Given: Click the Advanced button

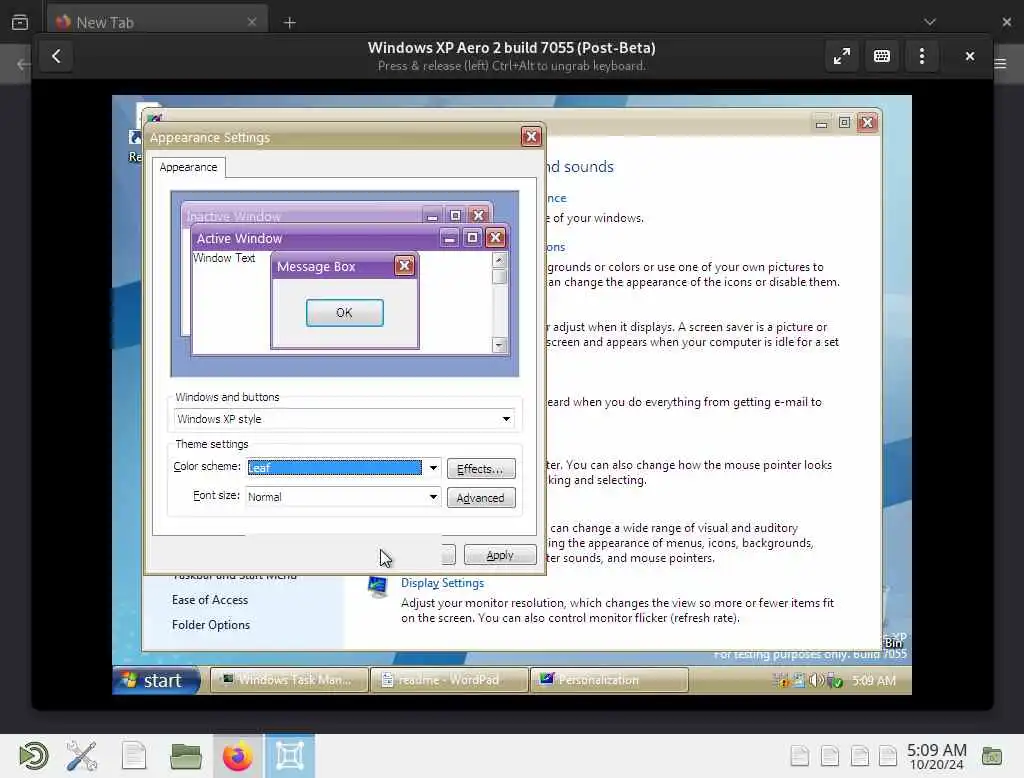Looking at the screenshot, I should [481, 498].
